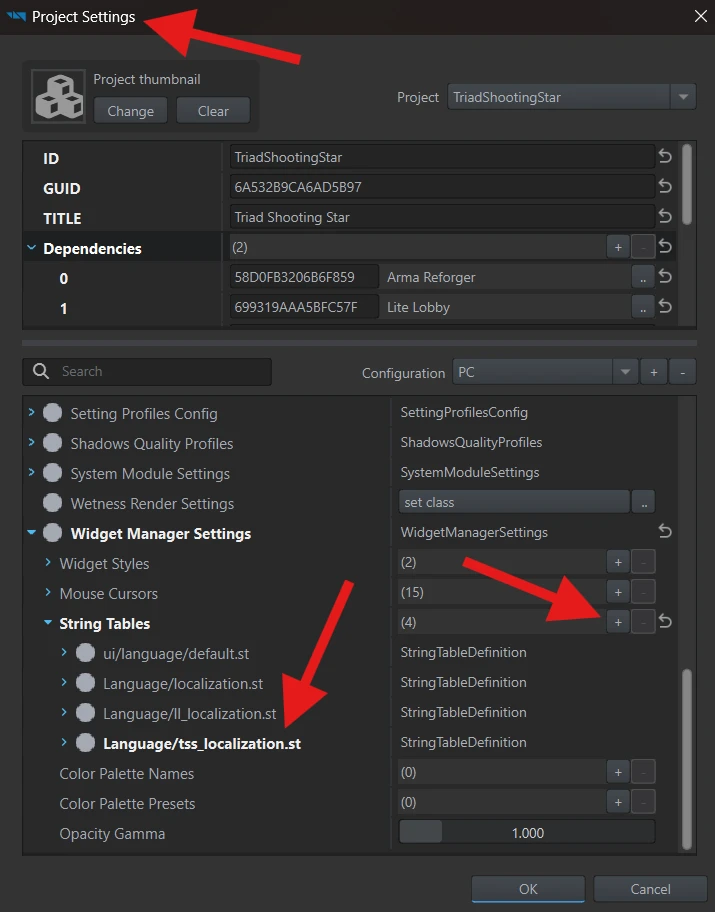Viewport: 715px width, 912px height.
Task: Open the Configuration PC dropdown
Action: [x=545, y=372]
